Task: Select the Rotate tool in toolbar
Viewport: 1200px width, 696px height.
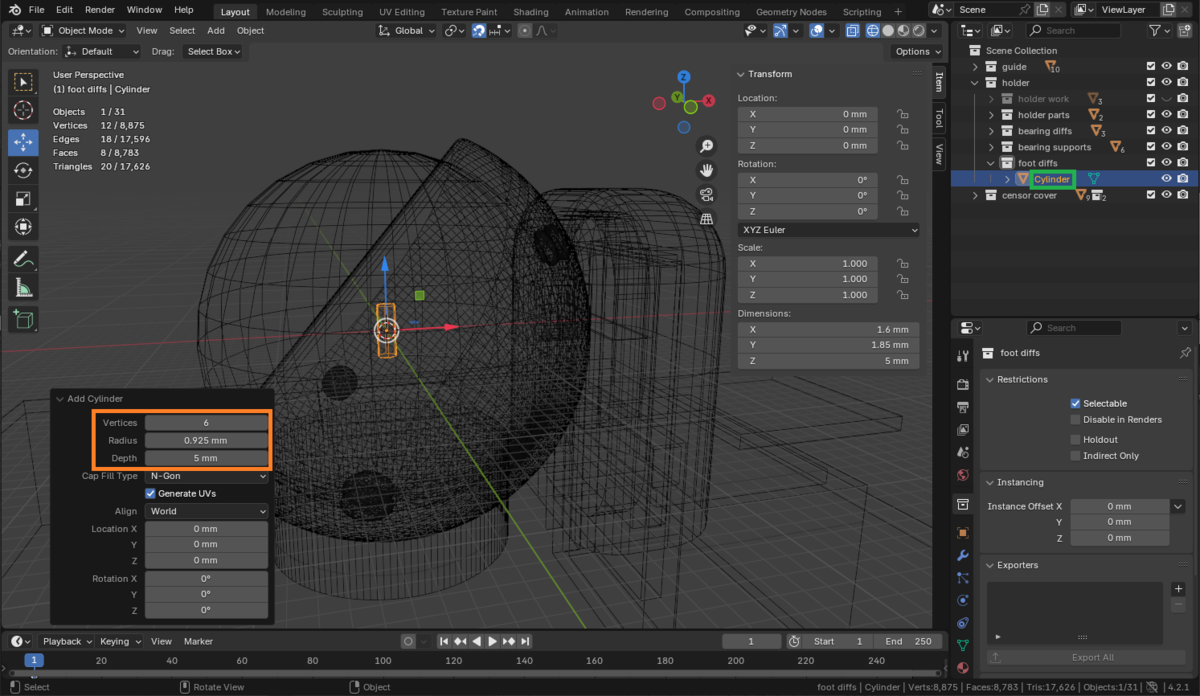Action: click(x=24, y=171)
